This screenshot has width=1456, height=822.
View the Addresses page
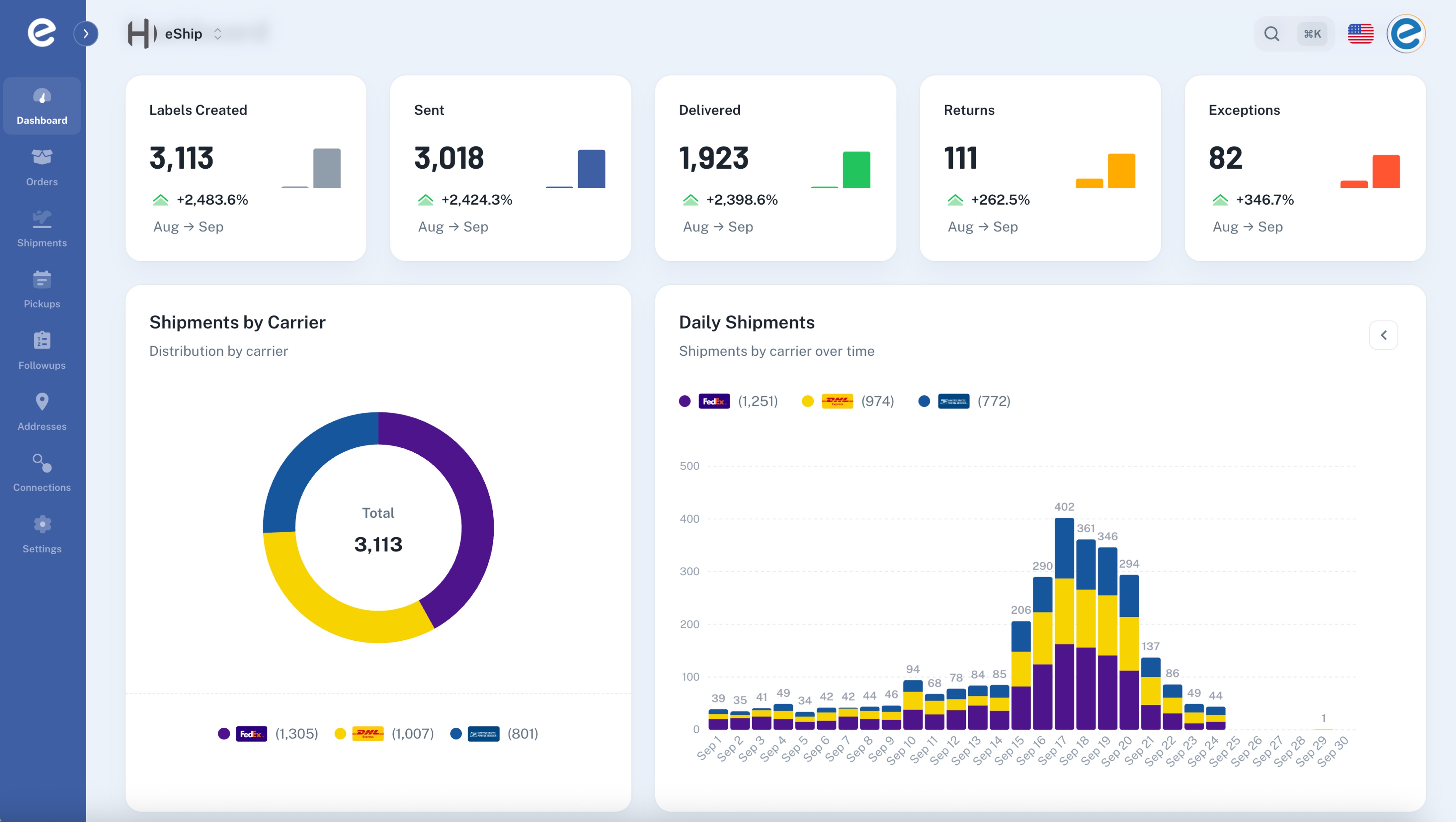click(42, 411)
